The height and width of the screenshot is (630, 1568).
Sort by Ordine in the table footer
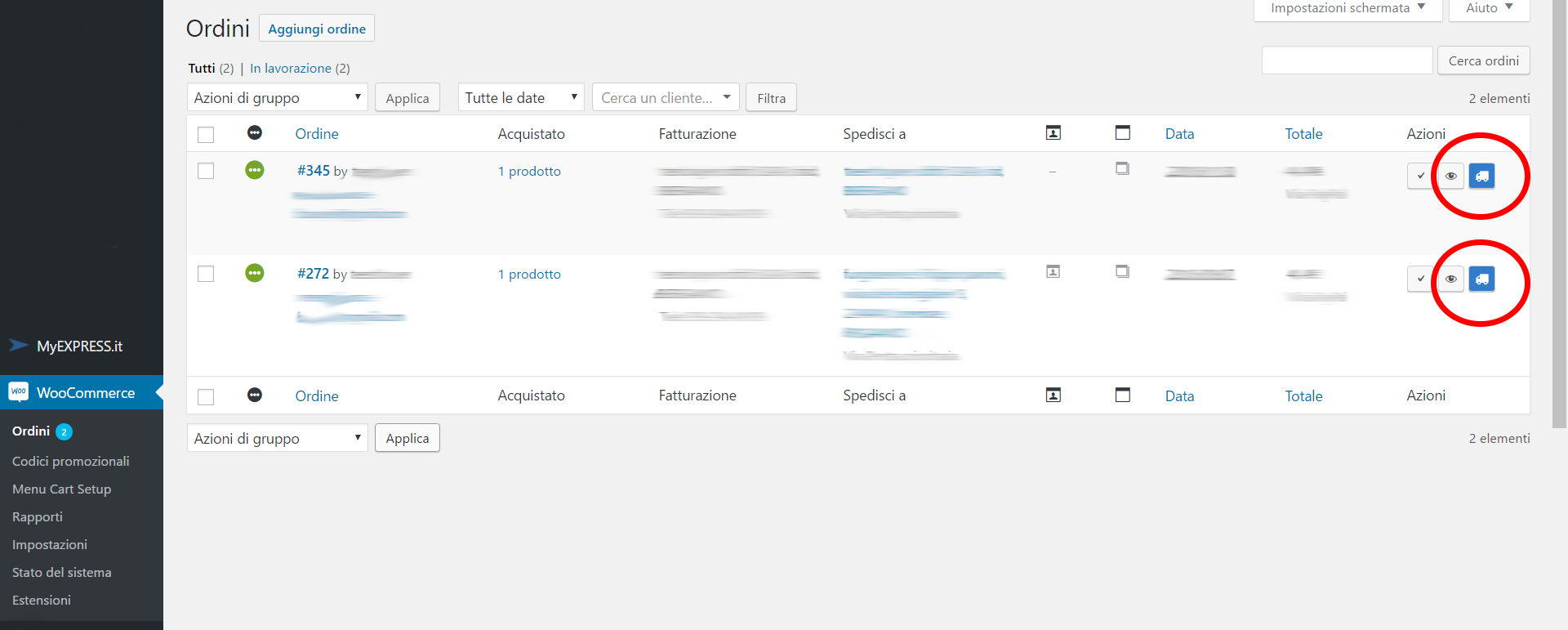coord(317,395)
